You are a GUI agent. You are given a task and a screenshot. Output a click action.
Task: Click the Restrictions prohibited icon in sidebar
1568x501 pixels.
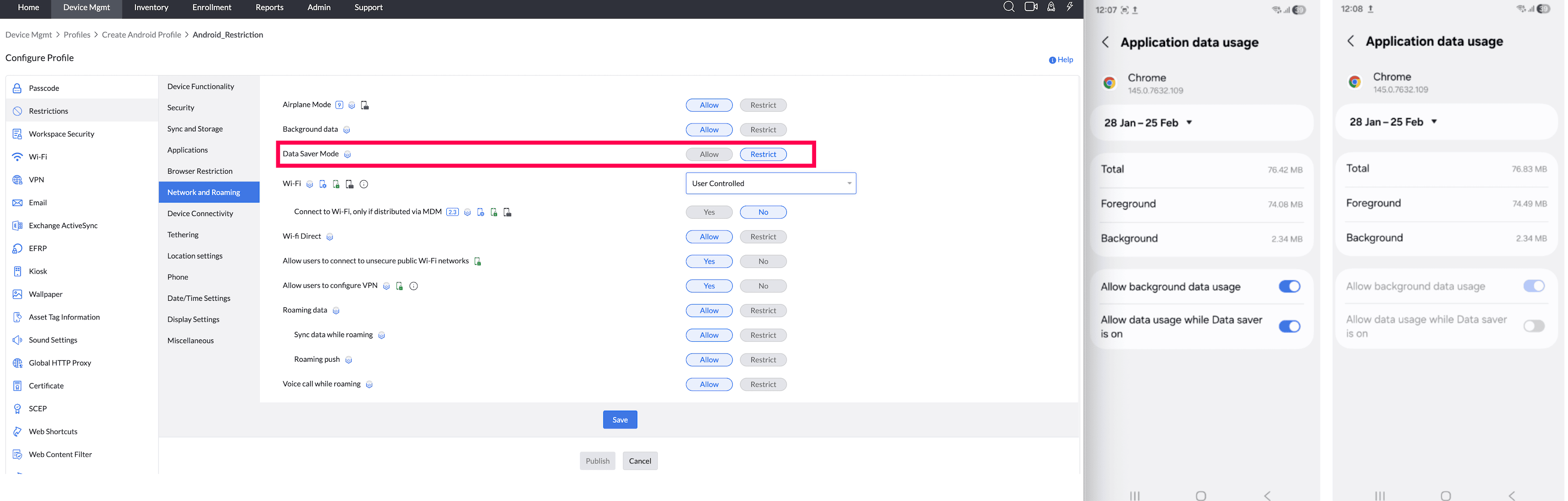click(x=17, y=111)
